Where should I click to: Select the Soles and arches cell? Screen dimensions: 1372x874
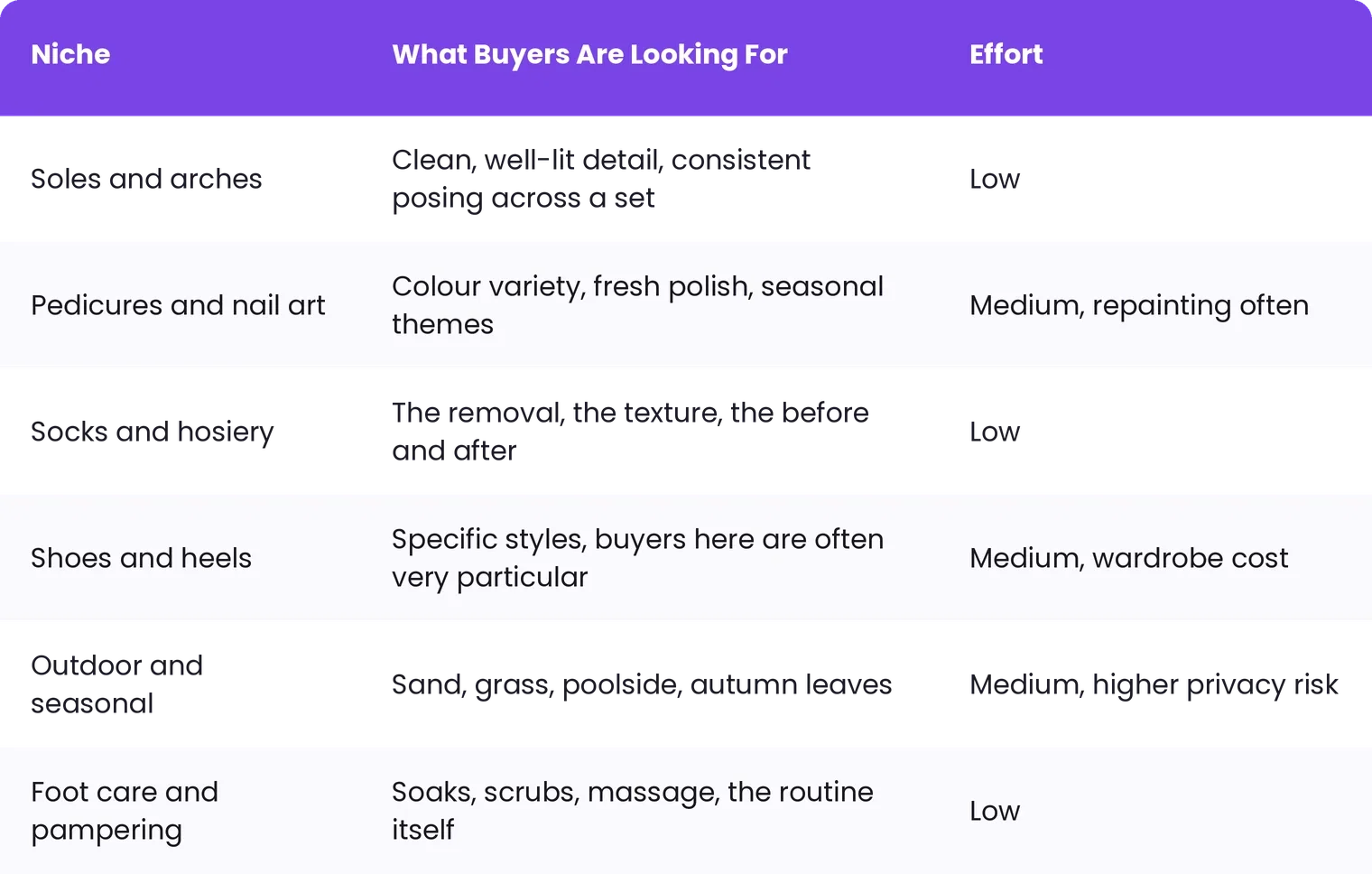pos(146,179)
